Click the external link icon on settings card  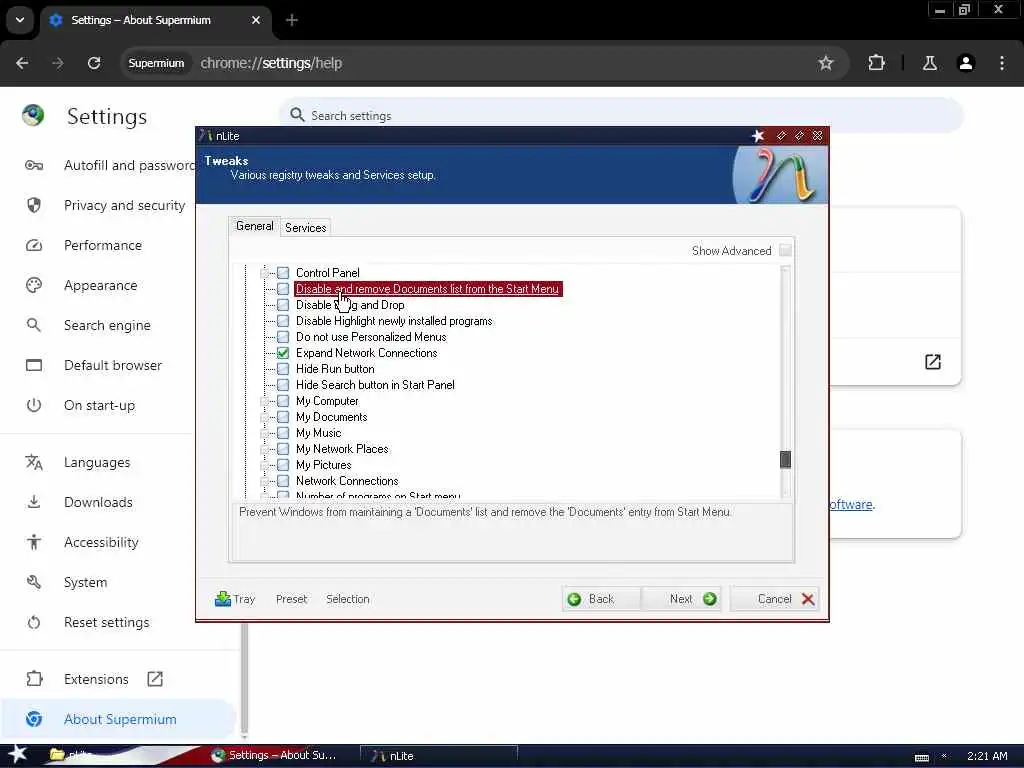click(x=933, y=362)
